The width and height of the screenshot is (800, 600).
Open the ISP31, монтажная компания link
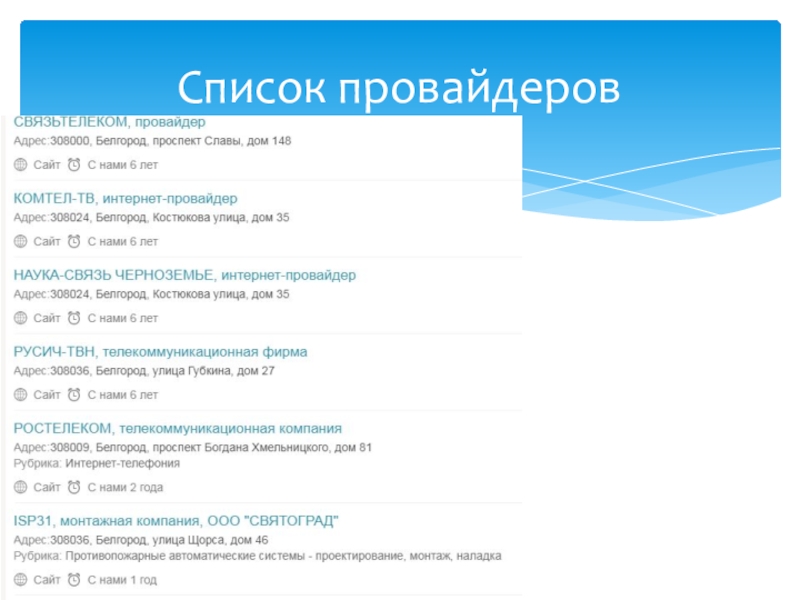click(x=176, y=521)
